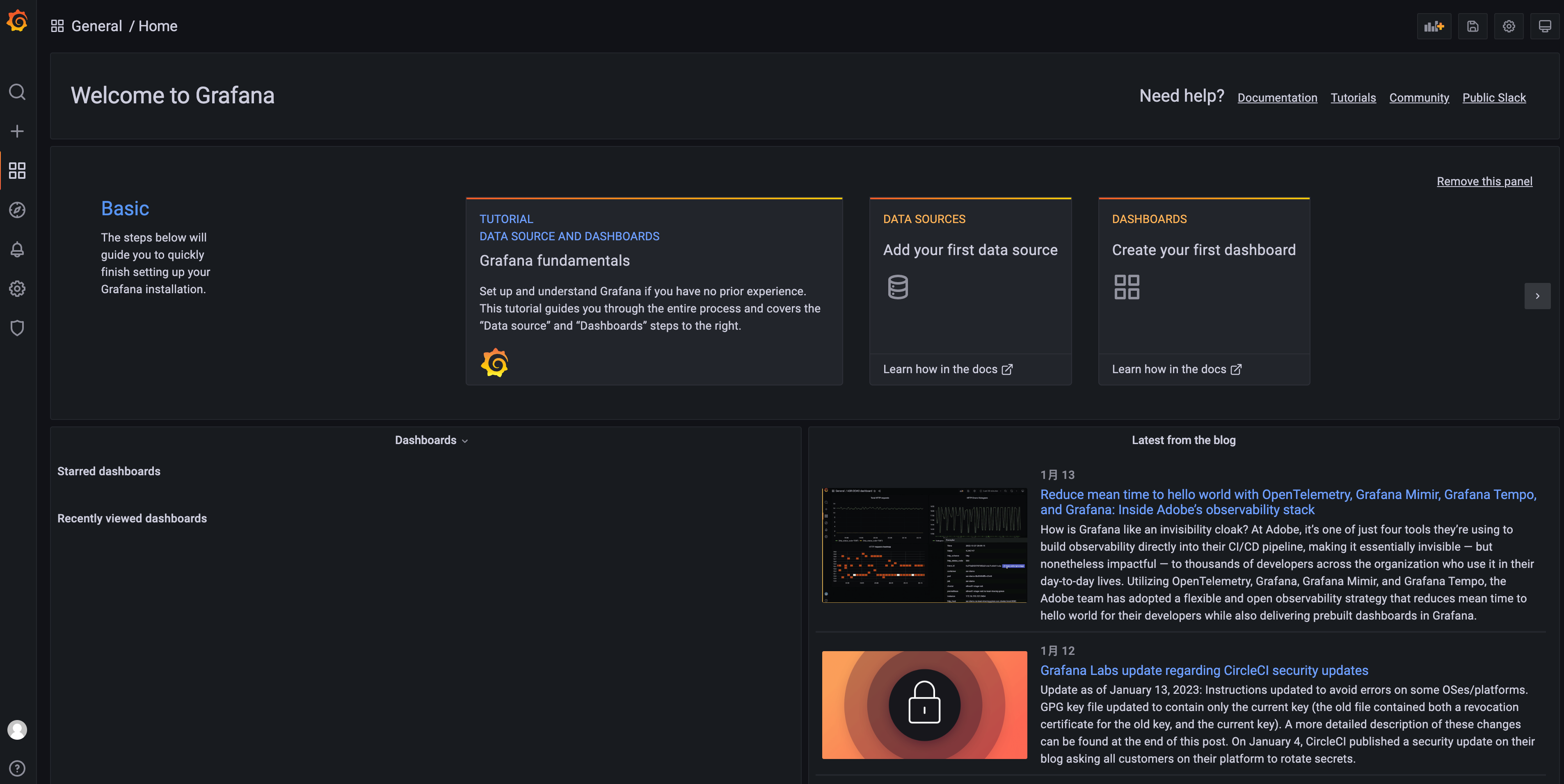Open the CircleCI security updates blog title

point(1204,670)
